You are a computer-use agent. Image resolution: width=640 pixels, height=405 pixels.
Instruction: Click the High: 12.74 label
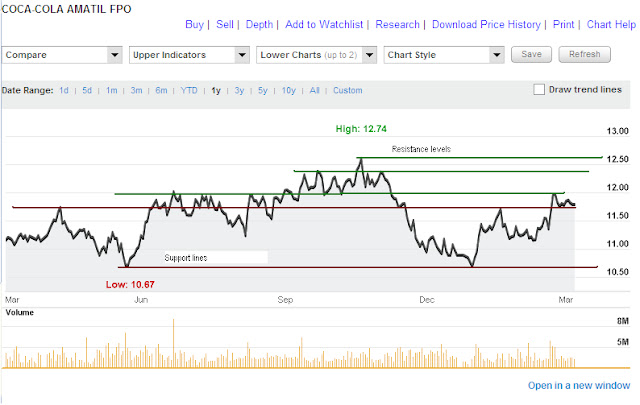(x=361, y=129)
